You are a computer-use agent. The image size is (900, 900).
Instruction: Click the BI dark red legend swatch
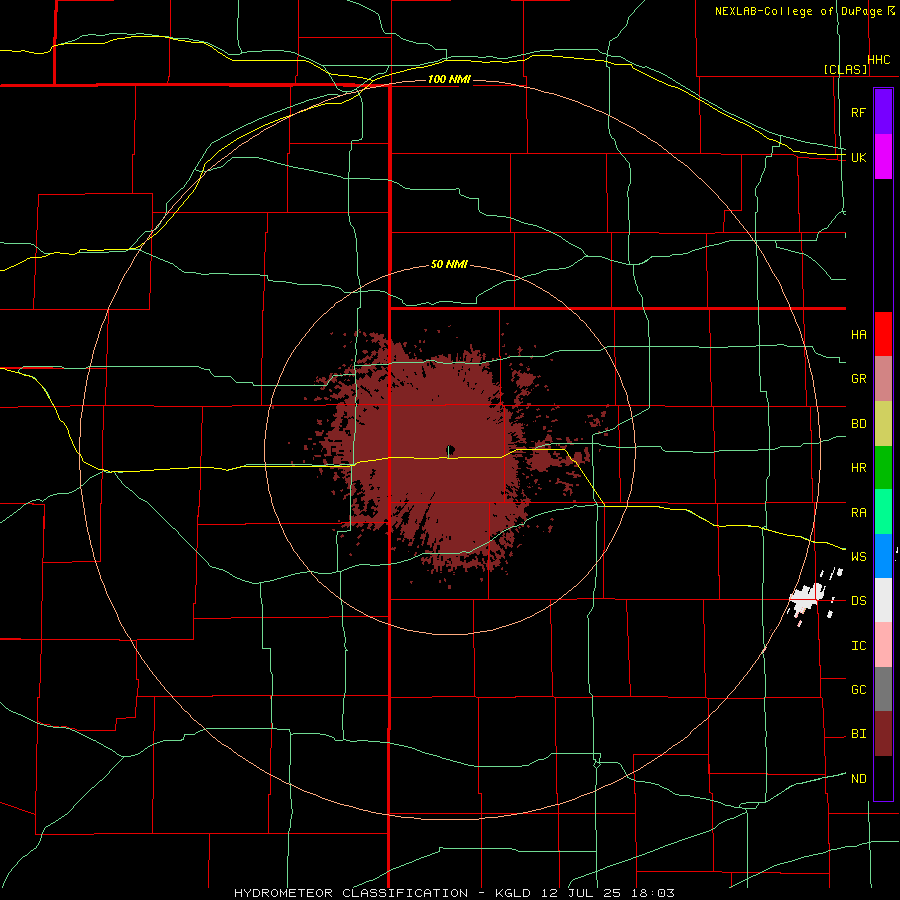[883, 734]
